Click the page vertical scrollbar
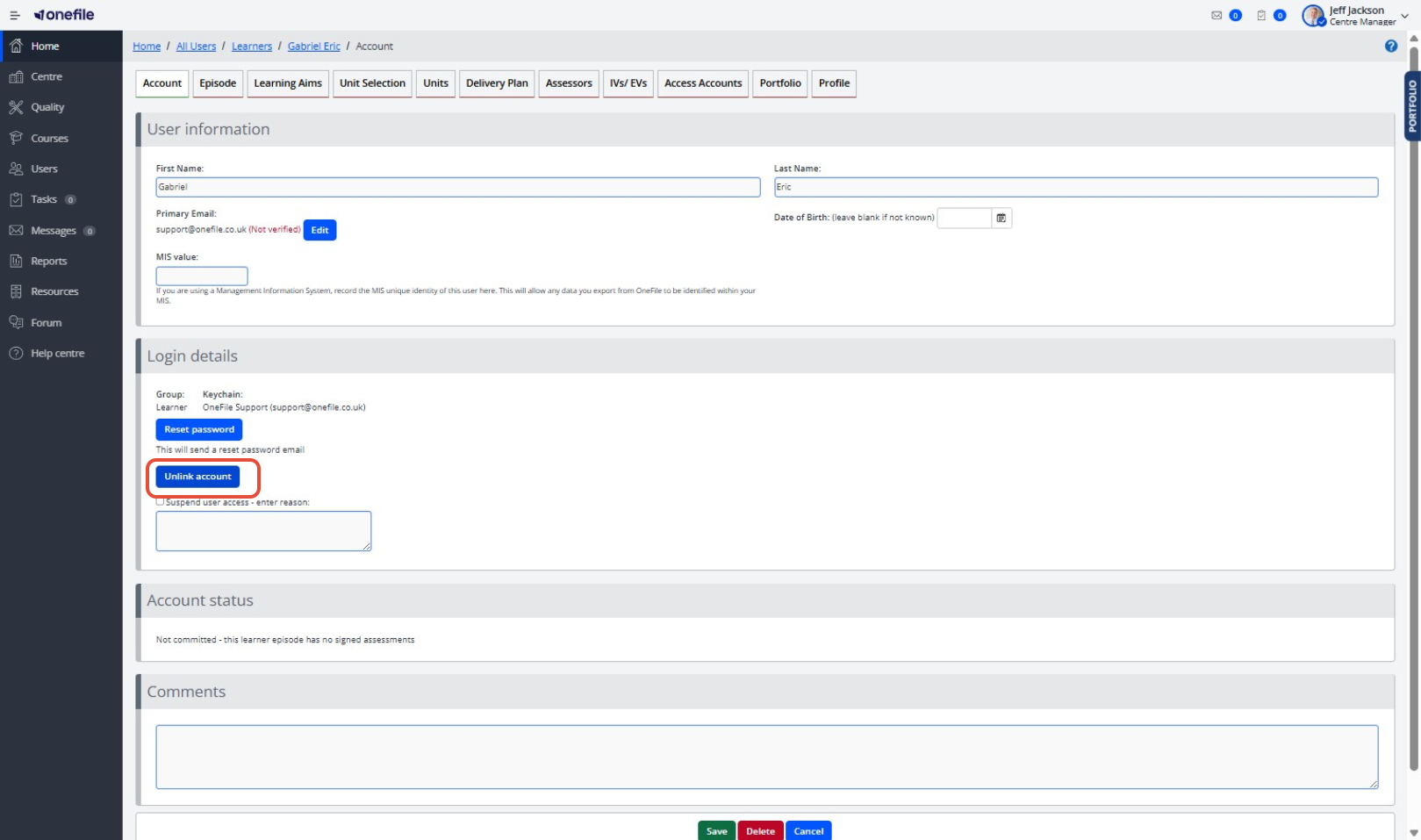 coord(1414,408)
